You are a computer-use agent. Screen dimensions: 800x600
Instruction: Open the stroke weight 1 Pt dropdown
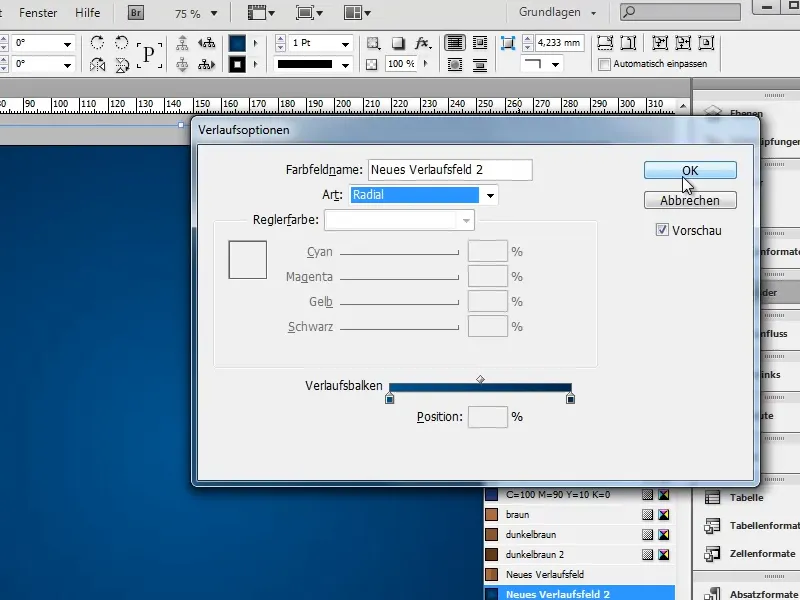[x=345, y=44]
